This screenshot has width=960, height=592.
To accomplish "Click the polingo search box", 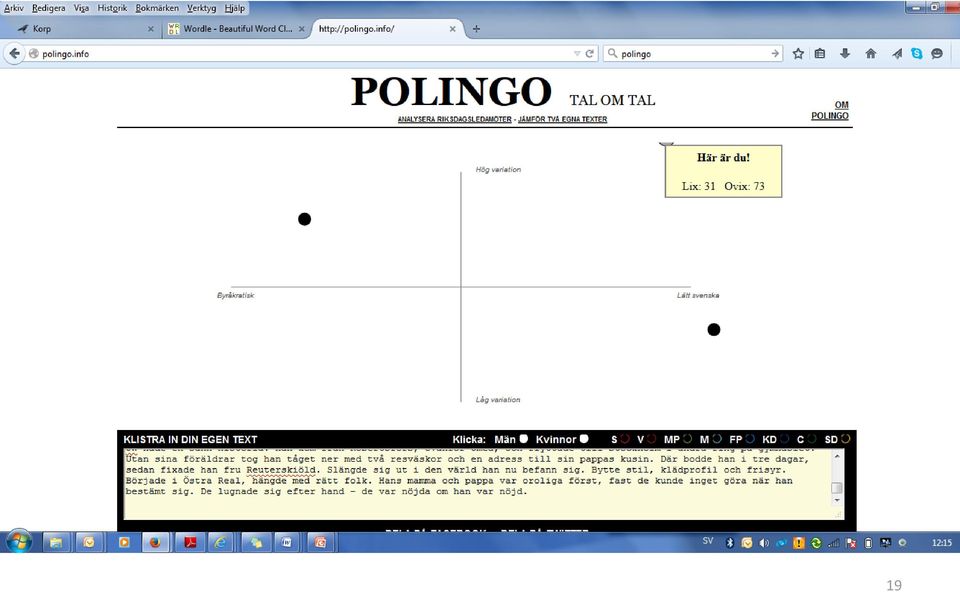I will point(694,53).
